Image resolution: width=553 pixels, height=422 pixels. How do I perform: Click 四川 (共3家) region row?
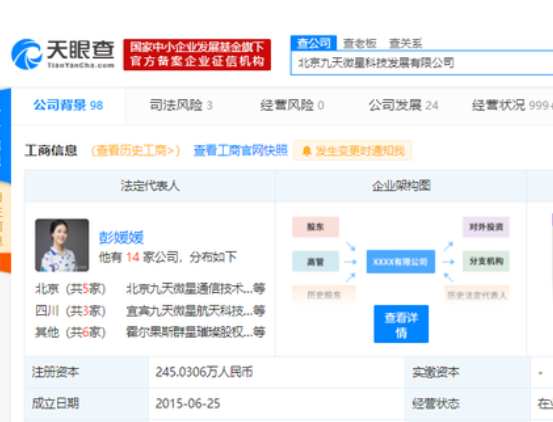pyautogui.click(x=70, y=311)
